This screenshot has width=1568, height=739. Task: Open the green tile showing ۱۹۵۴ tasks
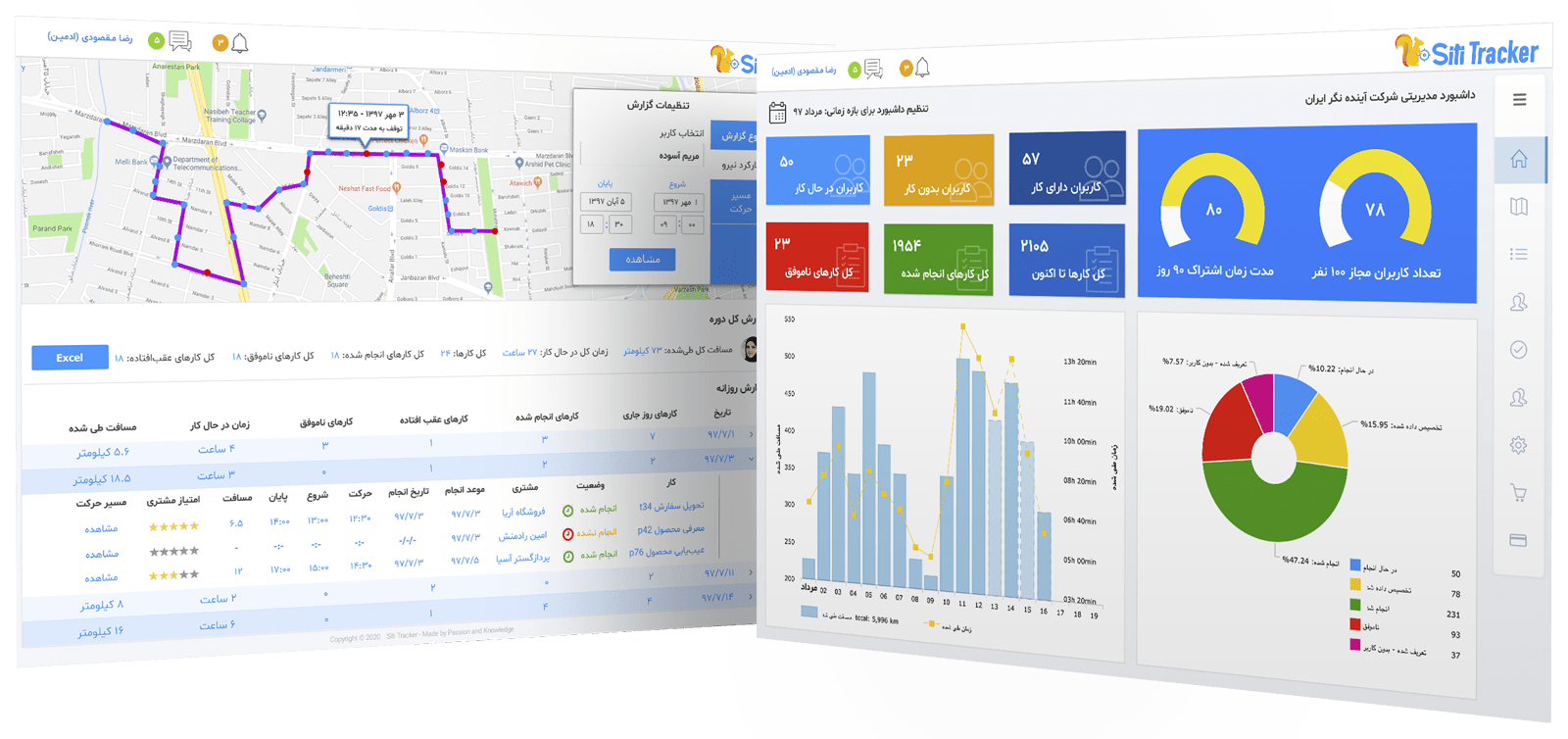(x=938, y=259)
